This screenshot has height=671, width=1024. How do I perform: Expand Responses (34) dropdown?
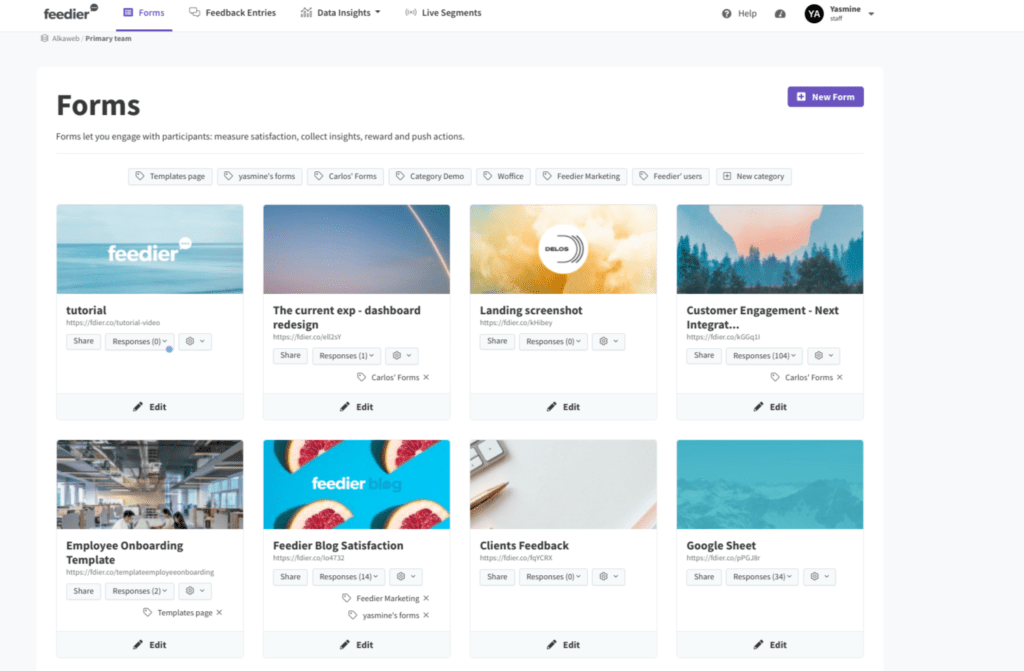pyautogui.click(x=762, y=576)
